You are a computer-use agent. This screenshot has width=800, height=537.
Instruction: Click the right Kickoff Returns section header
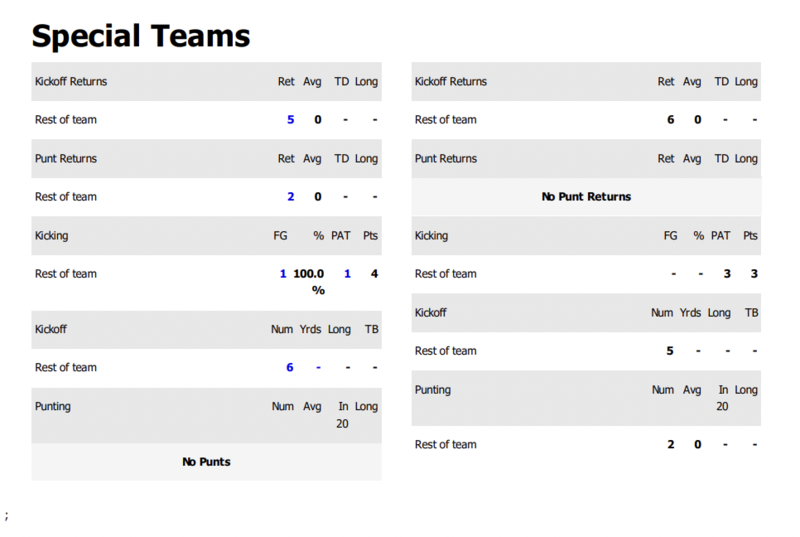point(451,82)
